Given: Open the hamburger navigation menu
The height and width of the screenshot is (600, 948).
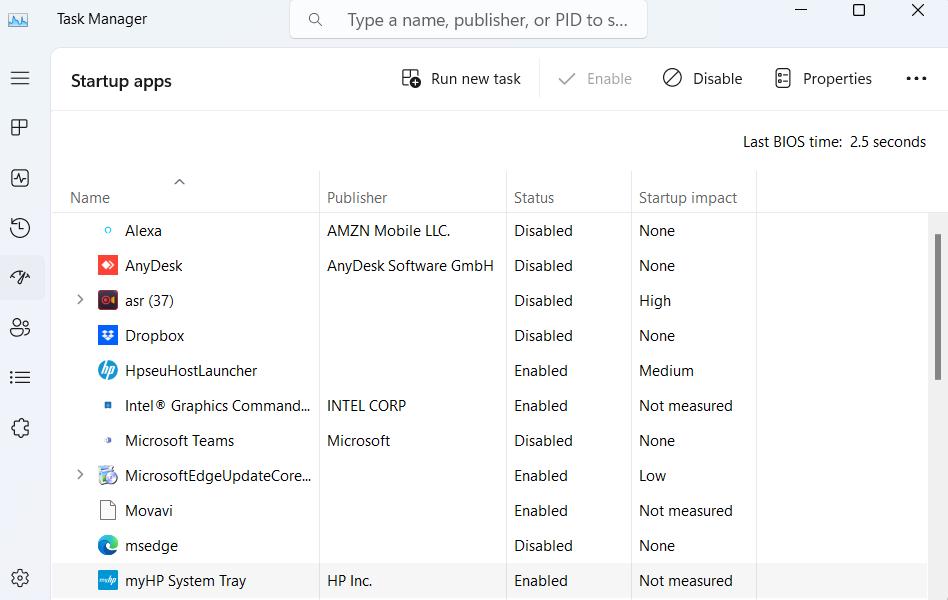Looking at the screenshot, I should click(x=20, y=78).
